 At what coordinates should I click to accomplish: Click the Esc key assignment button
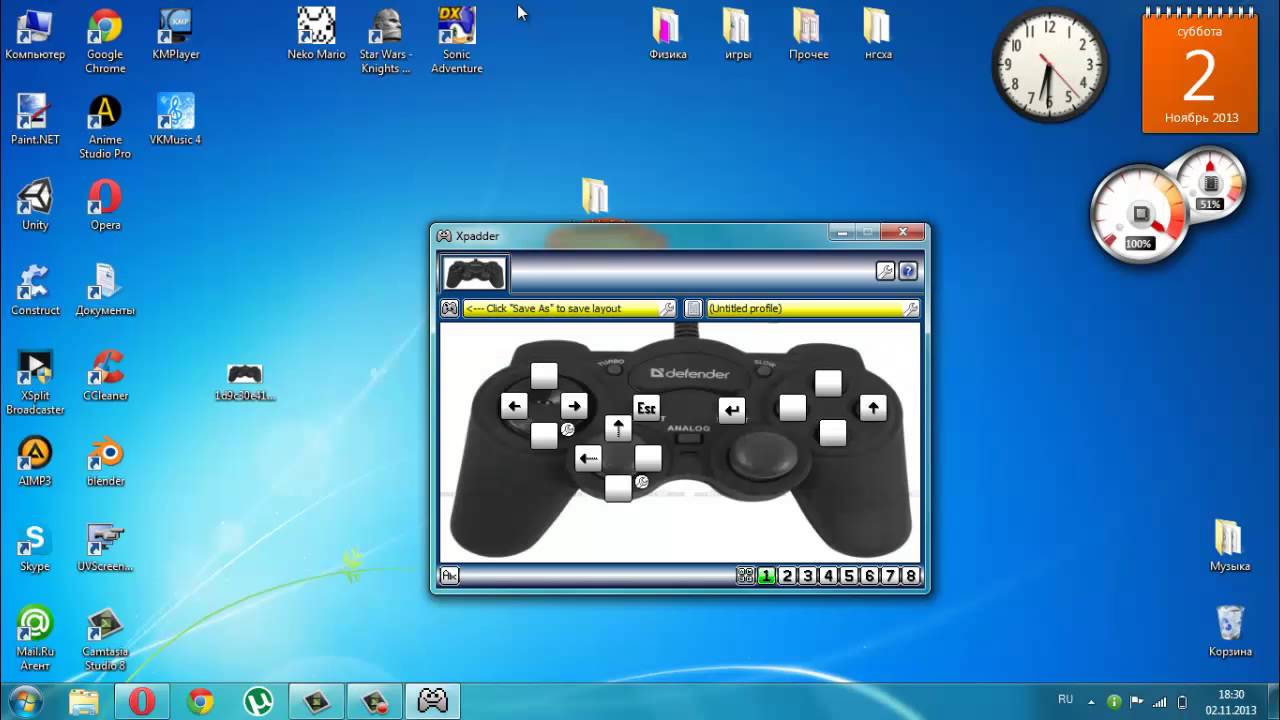click(647, 408)
